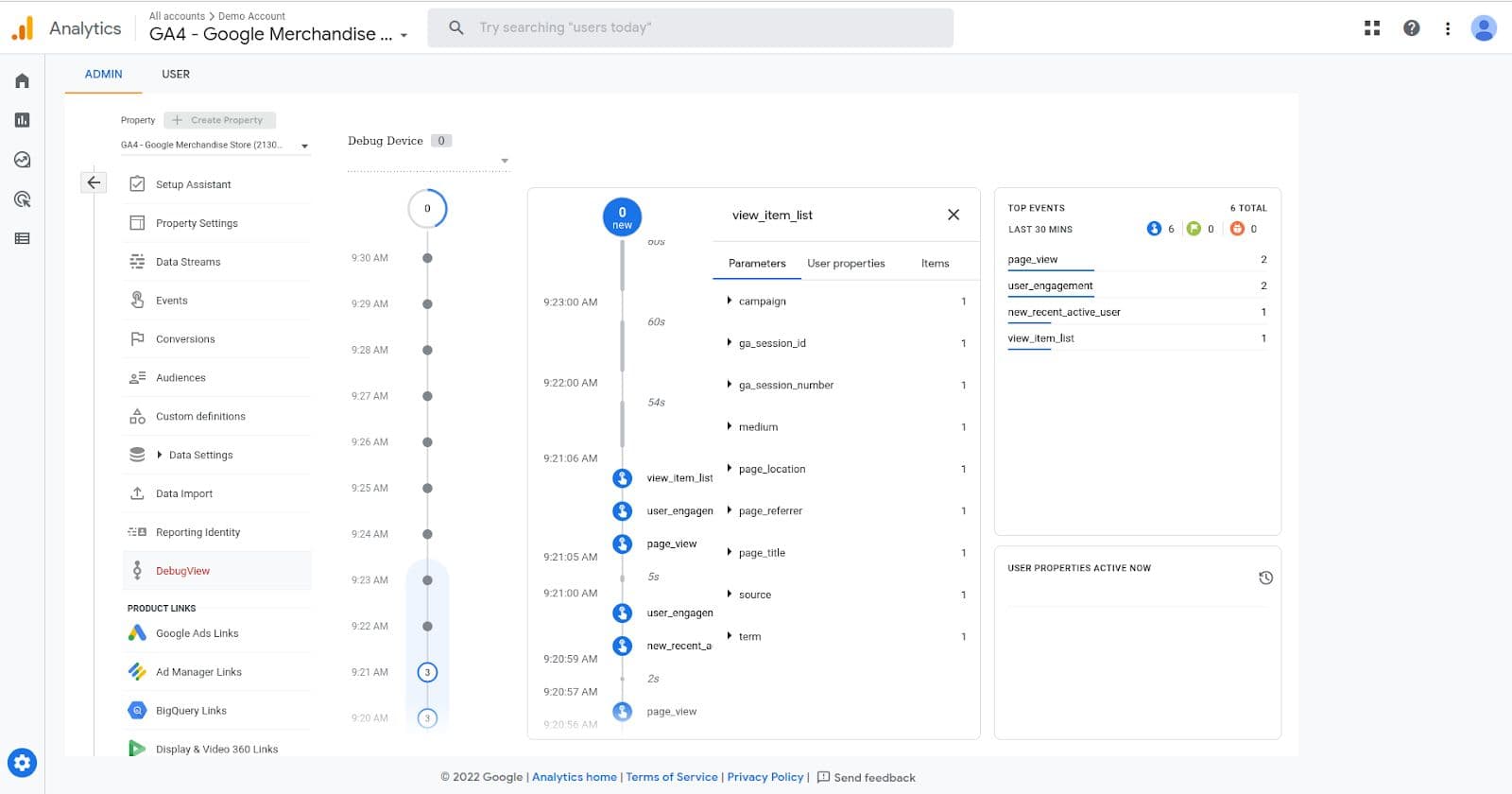Open DebugView menu item

point(217,571)
